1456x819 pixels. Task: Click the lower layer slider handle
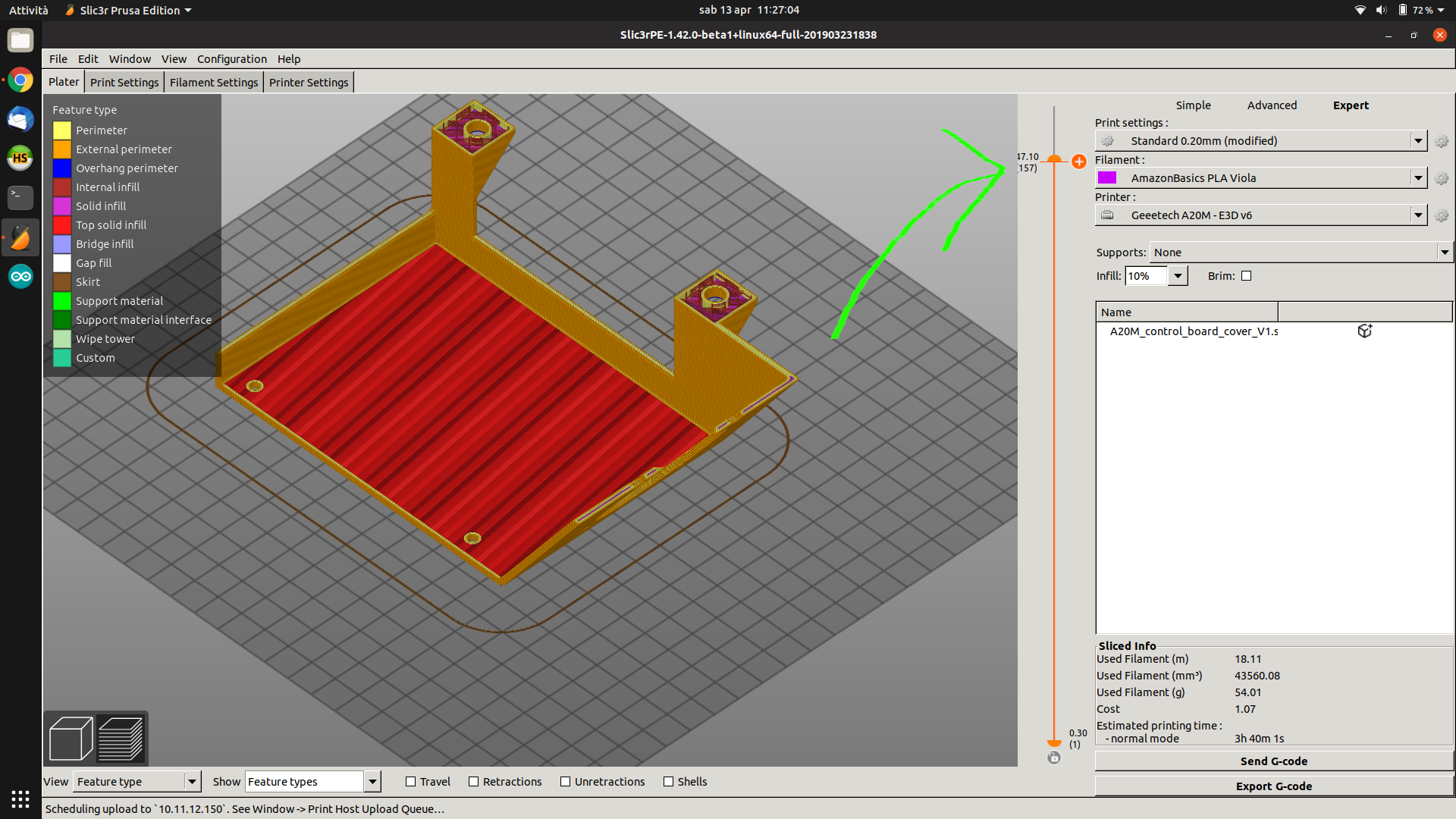pyautogui.click(x=1054, y=743)
